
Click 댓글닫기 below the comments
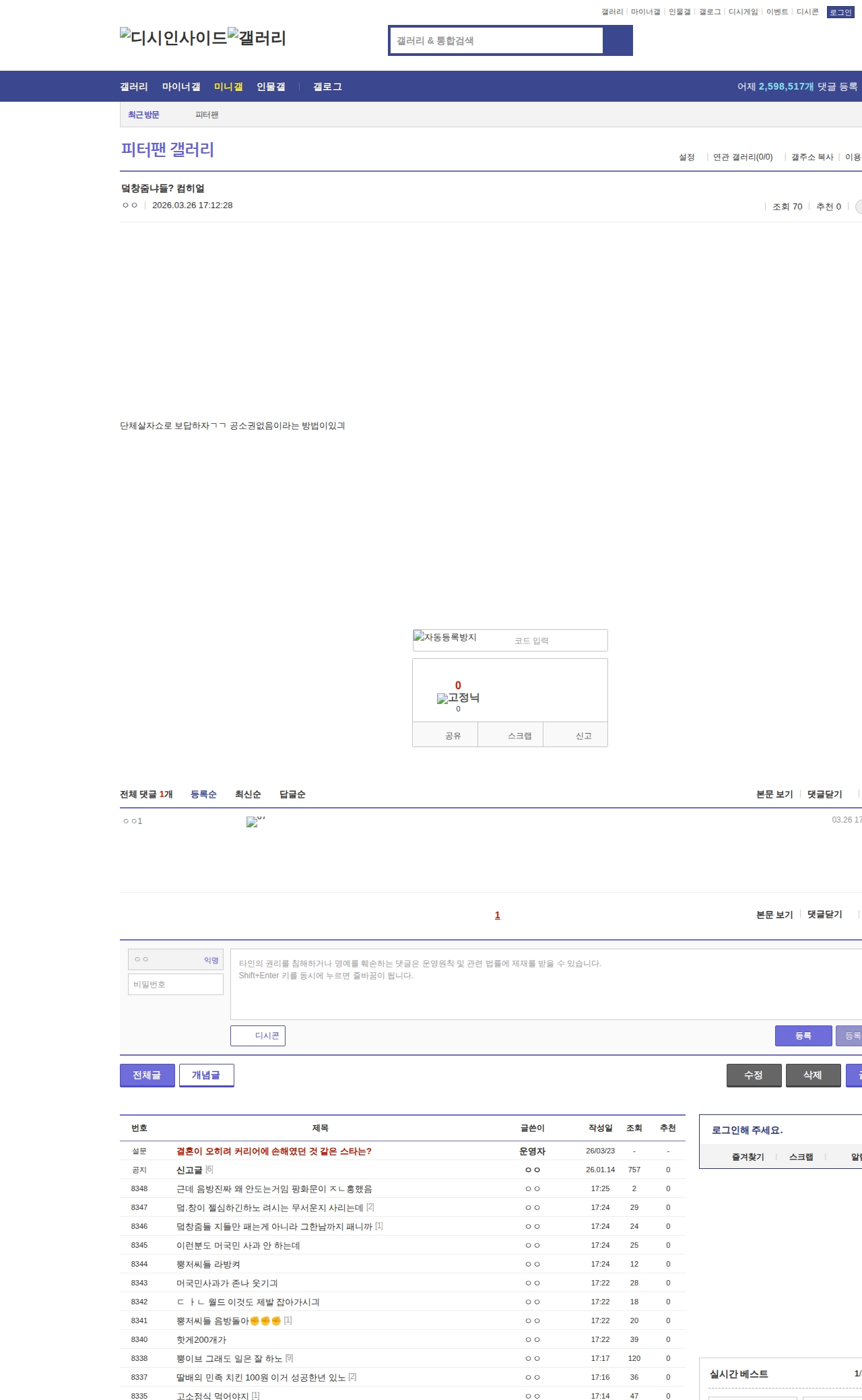coord(825,914)
